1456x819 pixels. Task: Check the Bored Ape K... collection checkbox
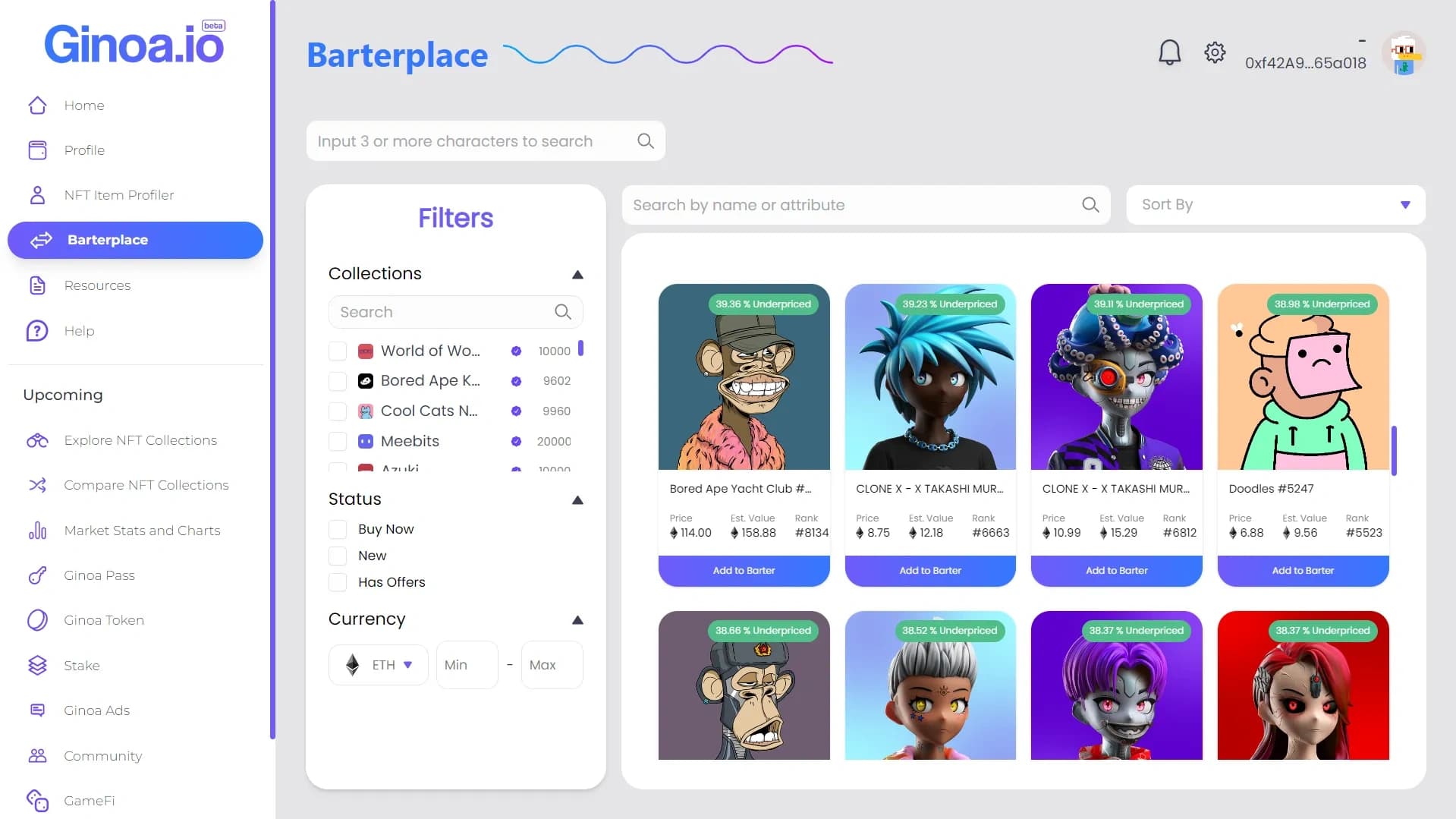tap(338, 381)
